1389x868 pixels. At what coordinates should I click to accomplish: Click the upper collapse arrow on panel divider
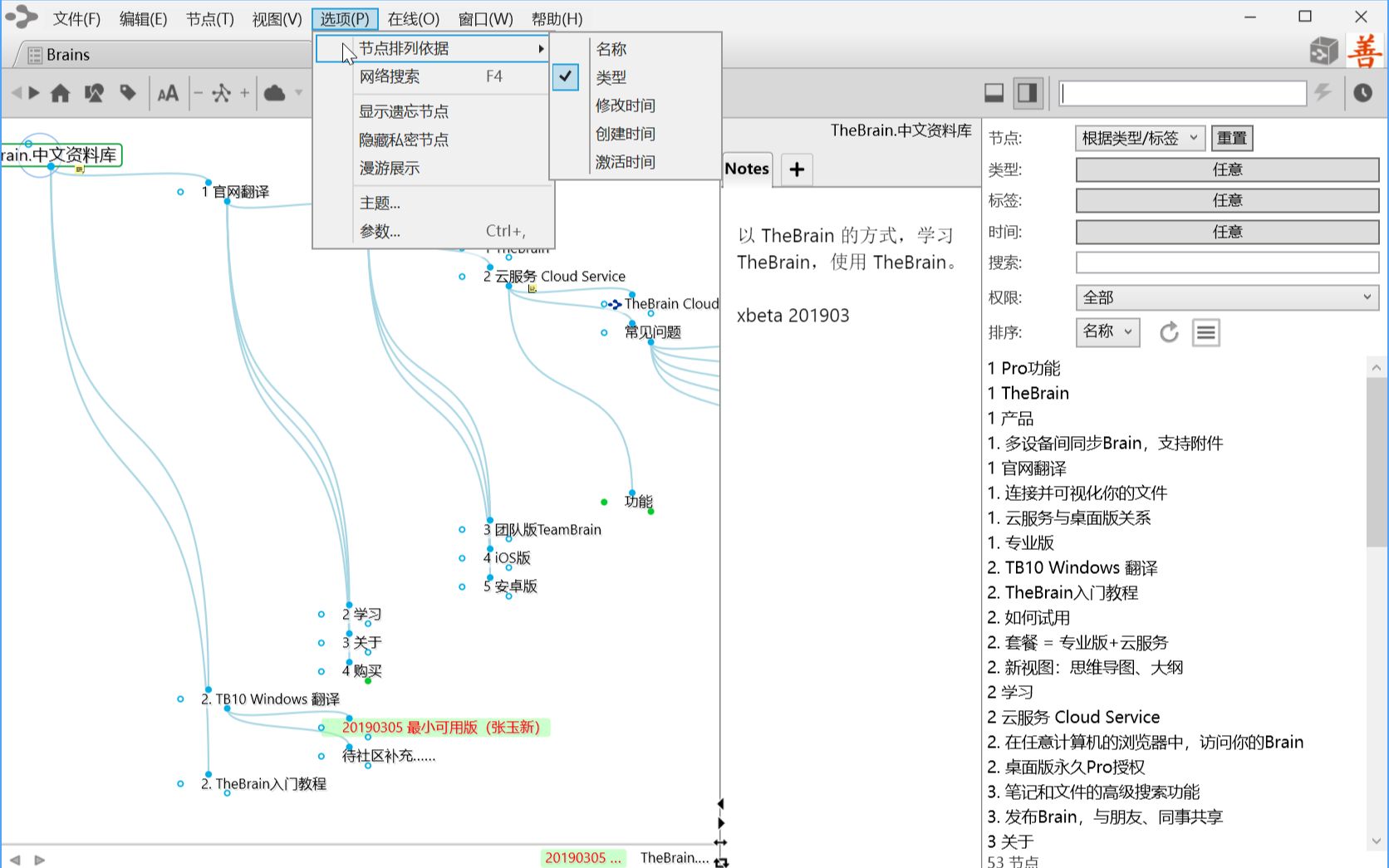pos(720,804)
